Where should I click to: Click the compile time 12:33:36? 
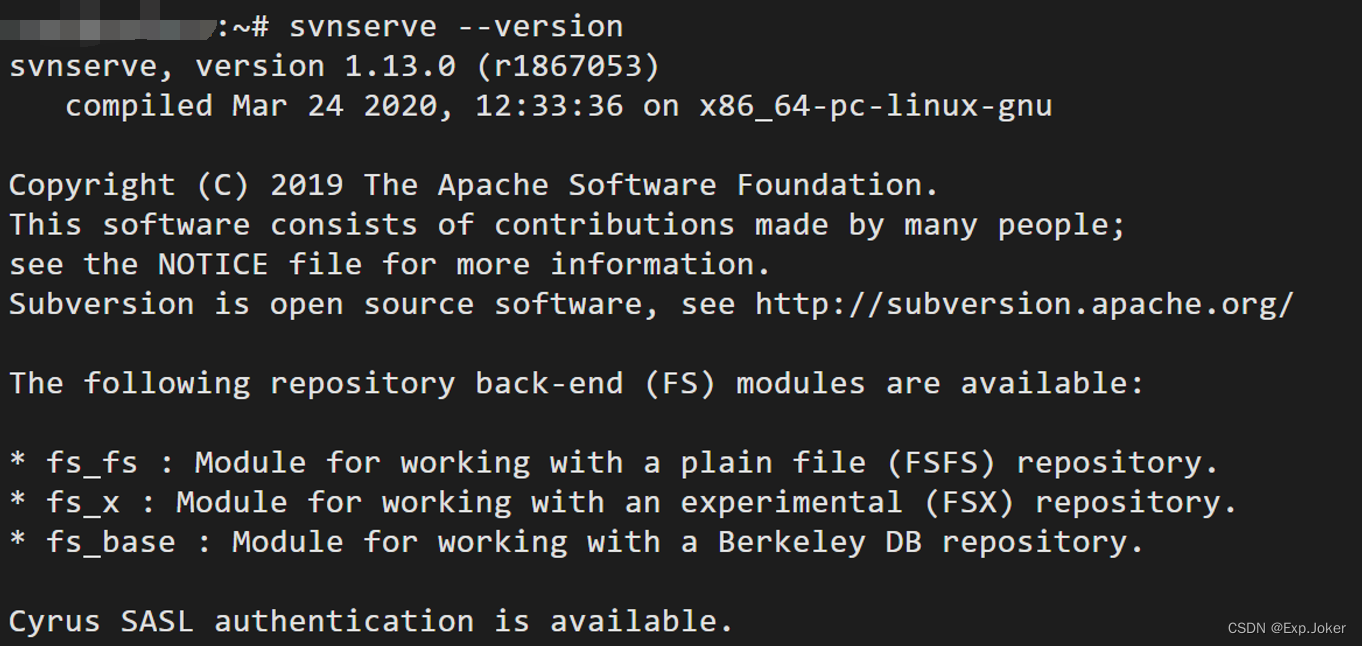coord(549,106)
